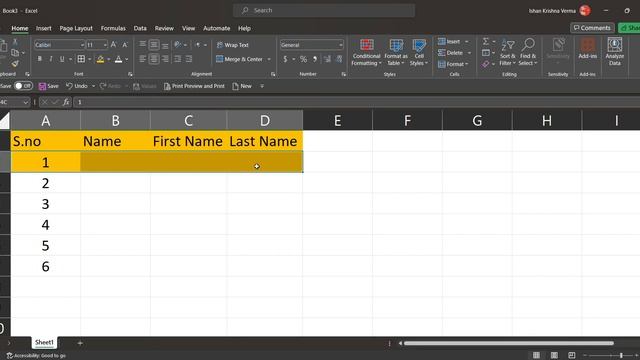Align text to the right
The image size is (640, 360).
tap(165, 59)
